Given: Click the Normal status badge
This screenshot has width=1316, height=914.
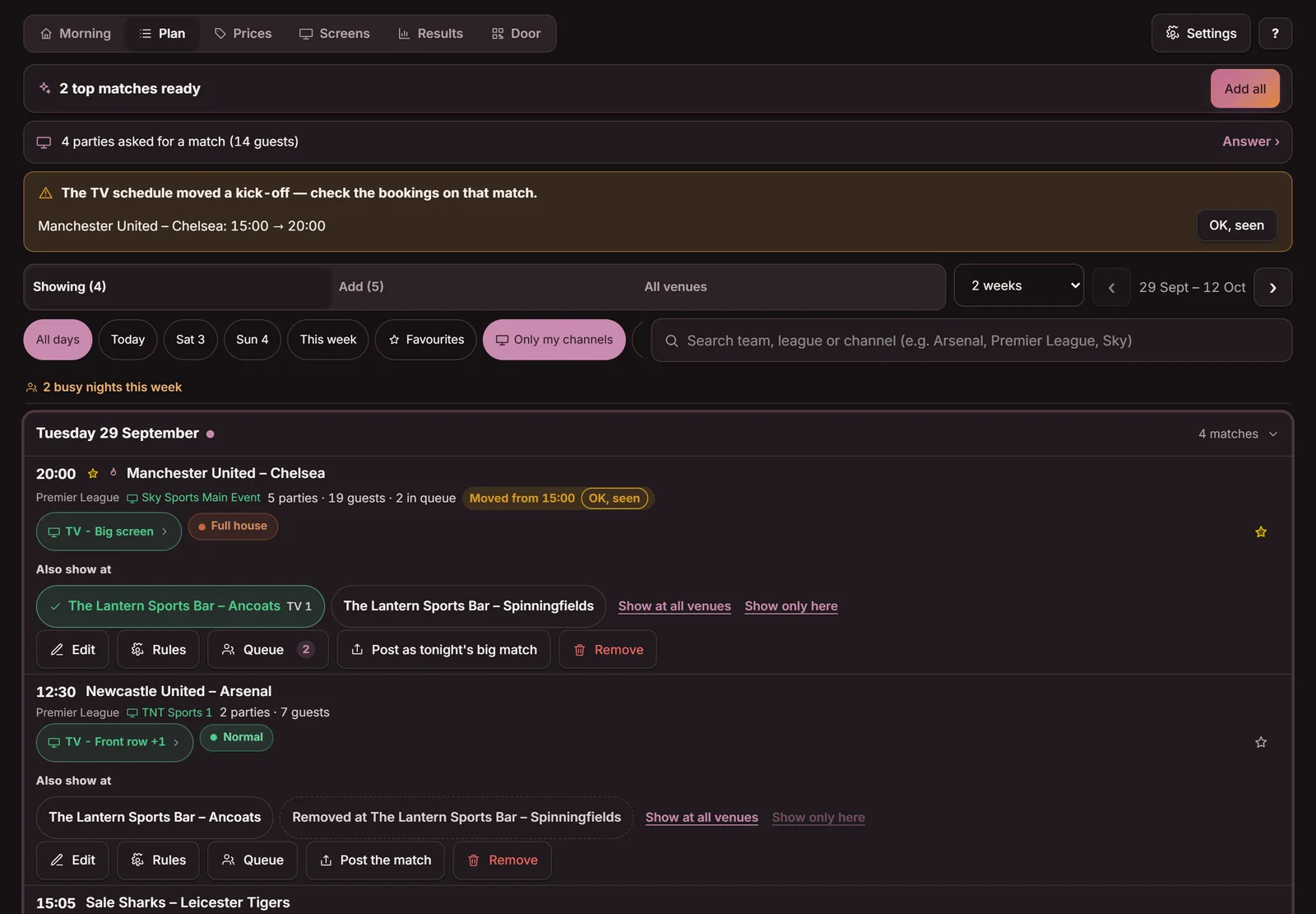Looking at the screenshot, I should 236,738.
